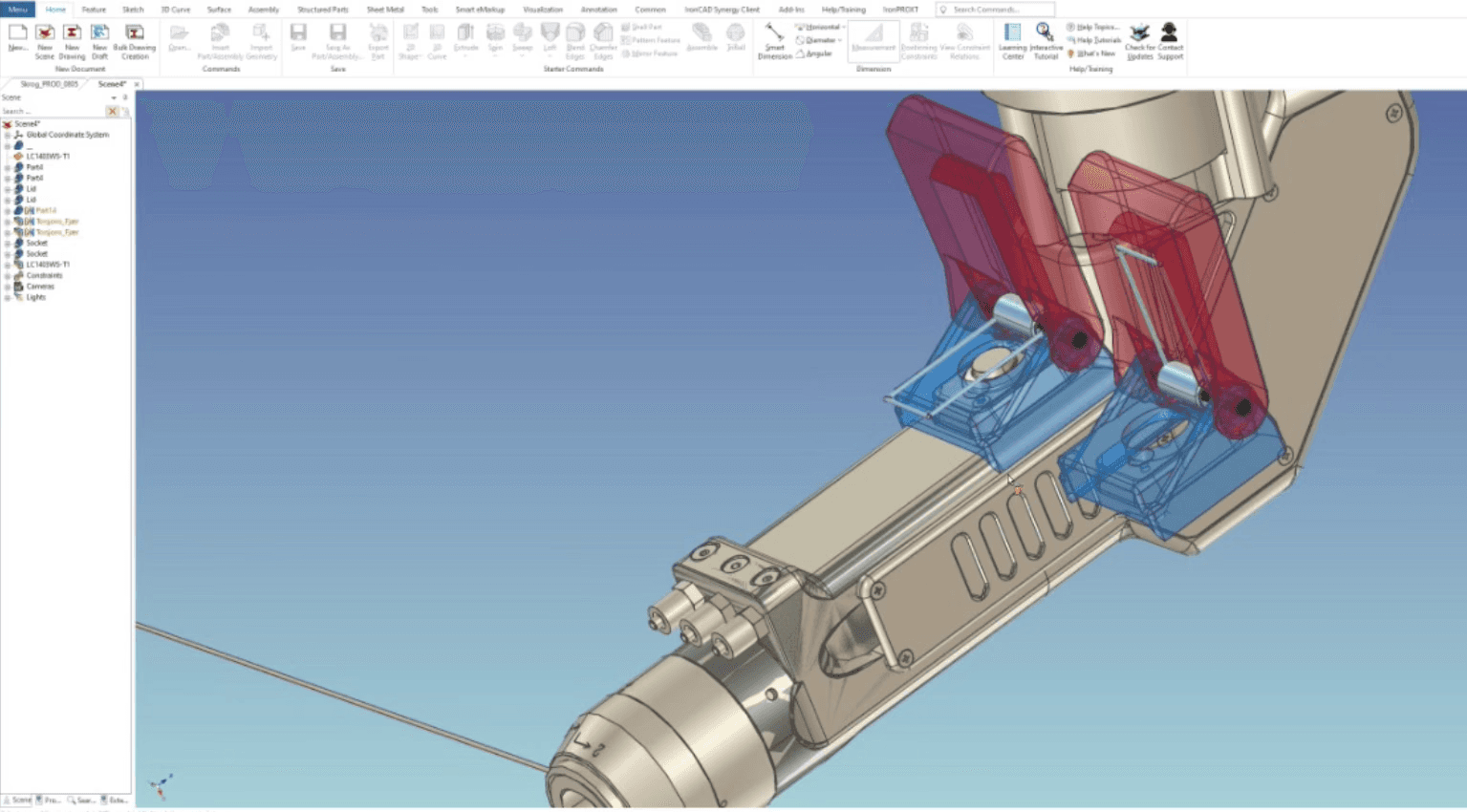This screenshot has width=1467, height=812.
Task: Open Positioning Constraints
Action: coord(918,41)
